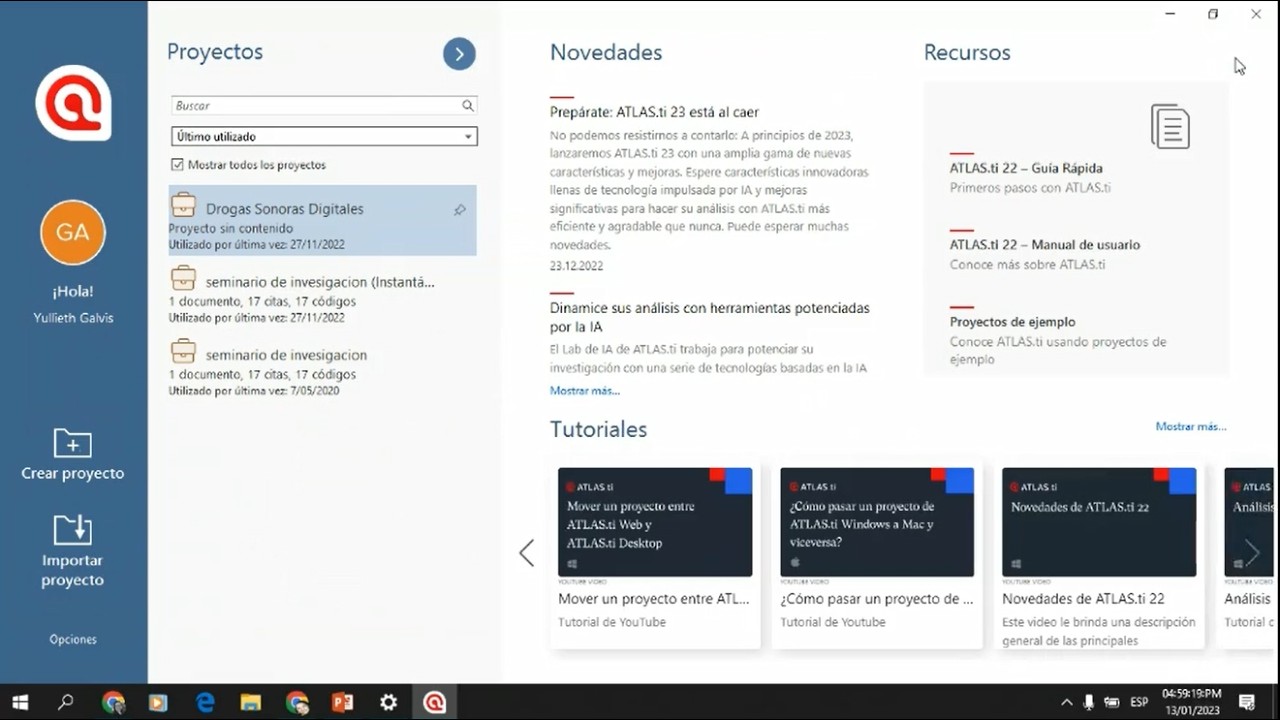This screenshot has width=1280, height=720.
Task: Open Proyectos de ejemplo resource
Action: 1012,322
